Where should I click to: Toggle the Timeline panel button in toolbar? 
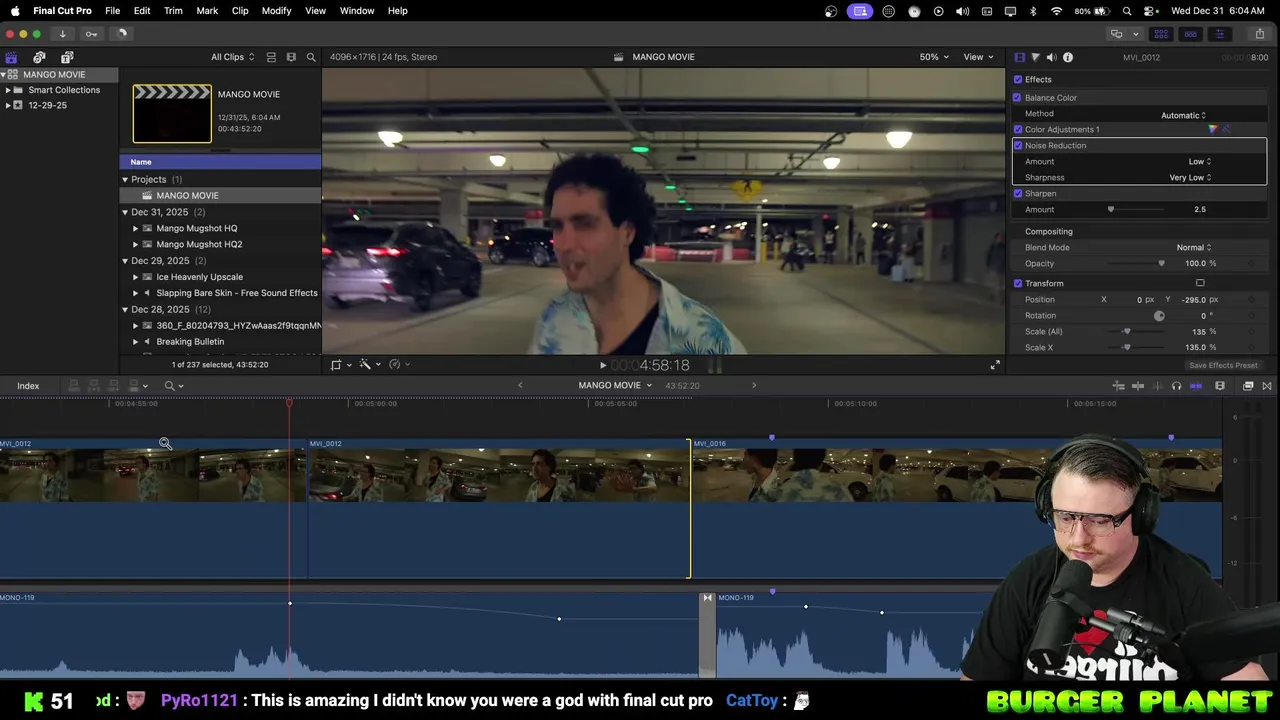click(x=1190, y=34)
